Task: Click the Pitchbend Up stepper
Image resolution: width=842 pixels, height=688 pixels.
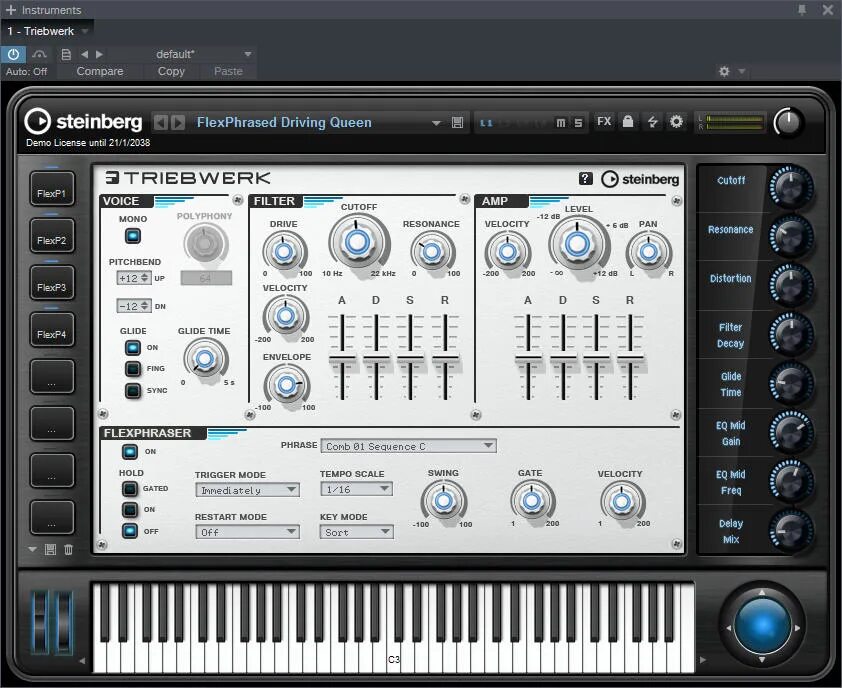Action: coord(144,278)
